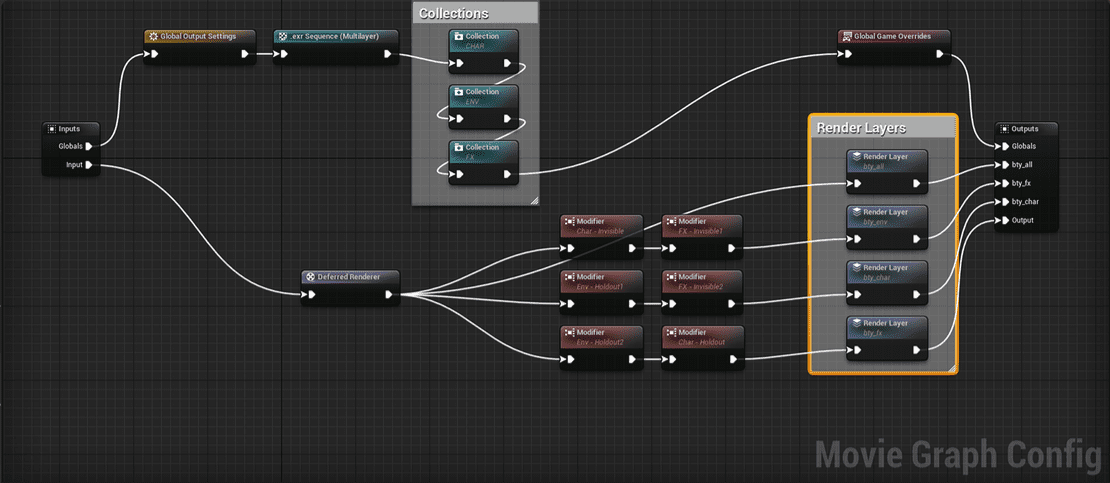Click the Deferred Renderer node icon
Screen dimensions: 1110x483
coord(310,276)
